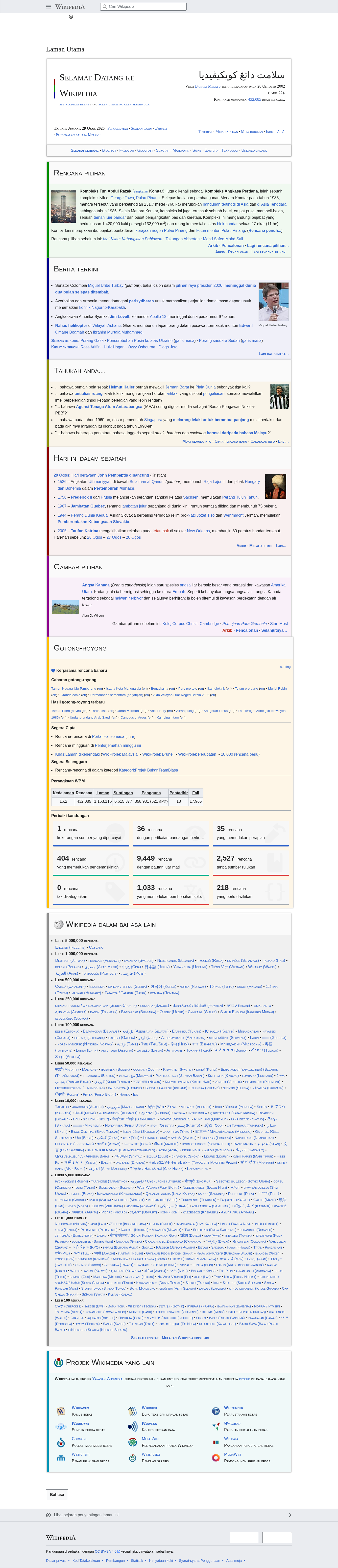
Task: Click the Cari Wikipedia search field
Action: (x=143, y=7)
